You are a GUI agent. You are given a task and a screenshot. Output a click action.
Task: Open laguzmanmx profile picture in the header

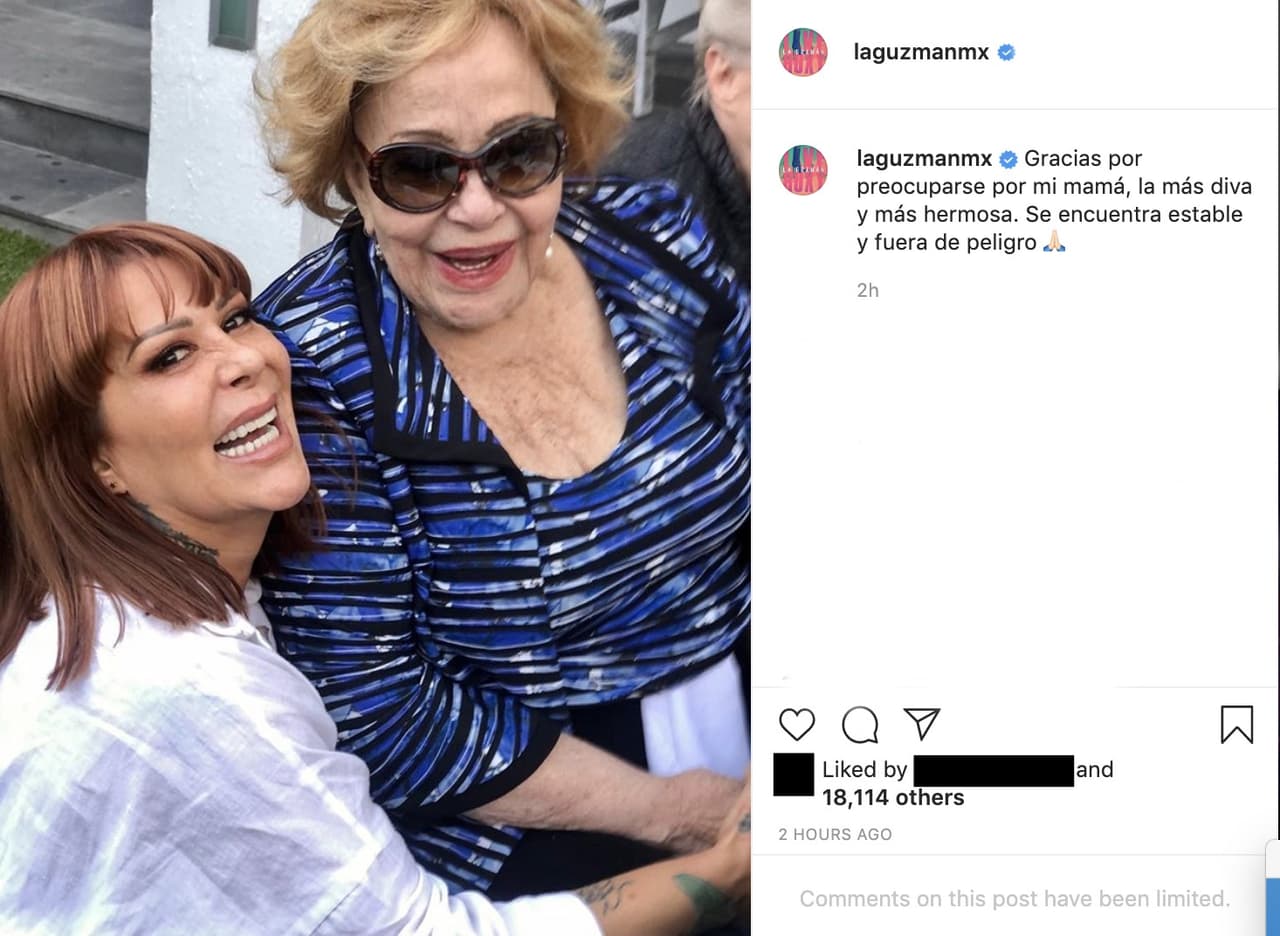point(802,51)
